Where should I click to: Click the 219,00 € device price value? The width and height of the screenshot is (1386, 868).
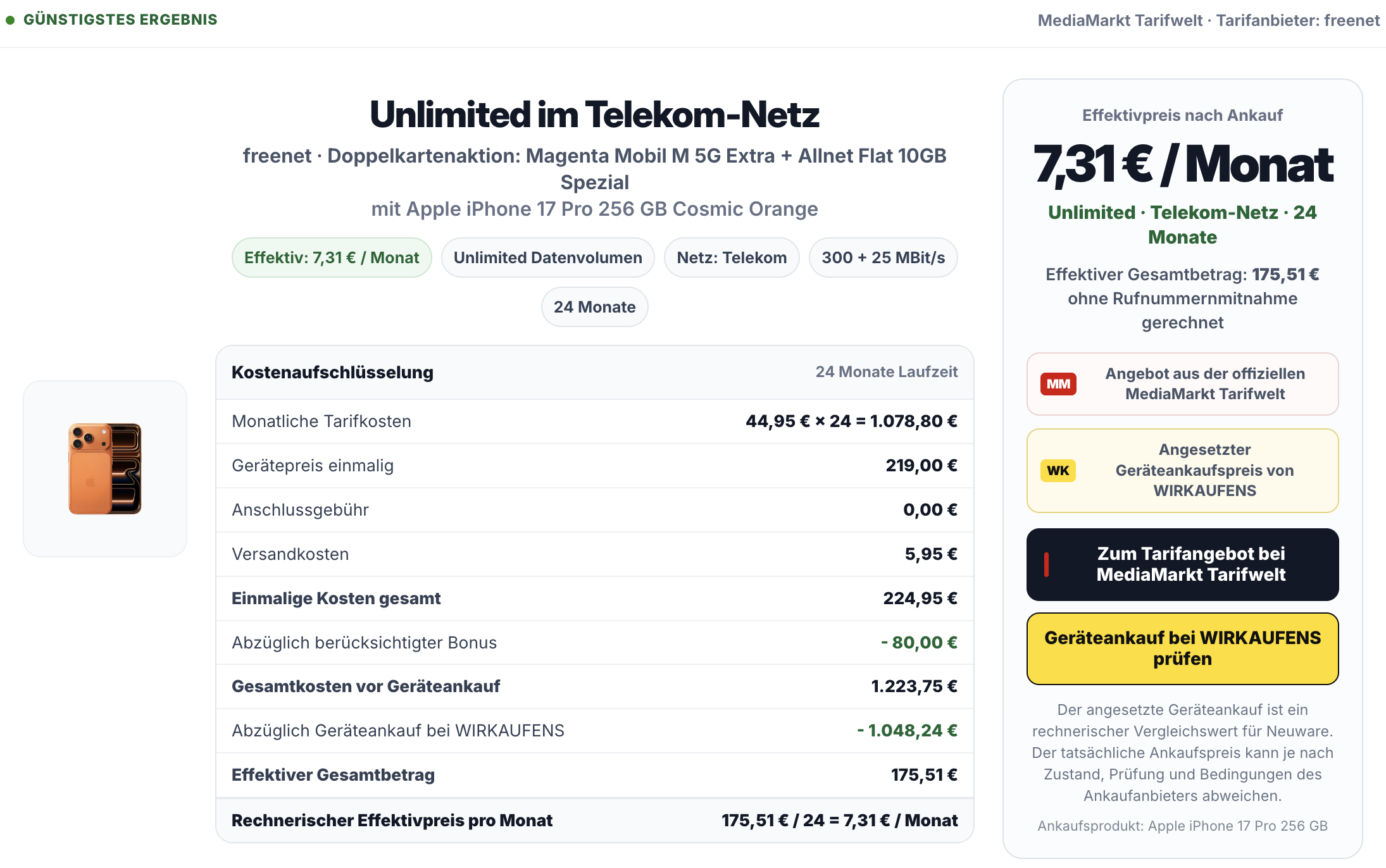tap(921, 466)
